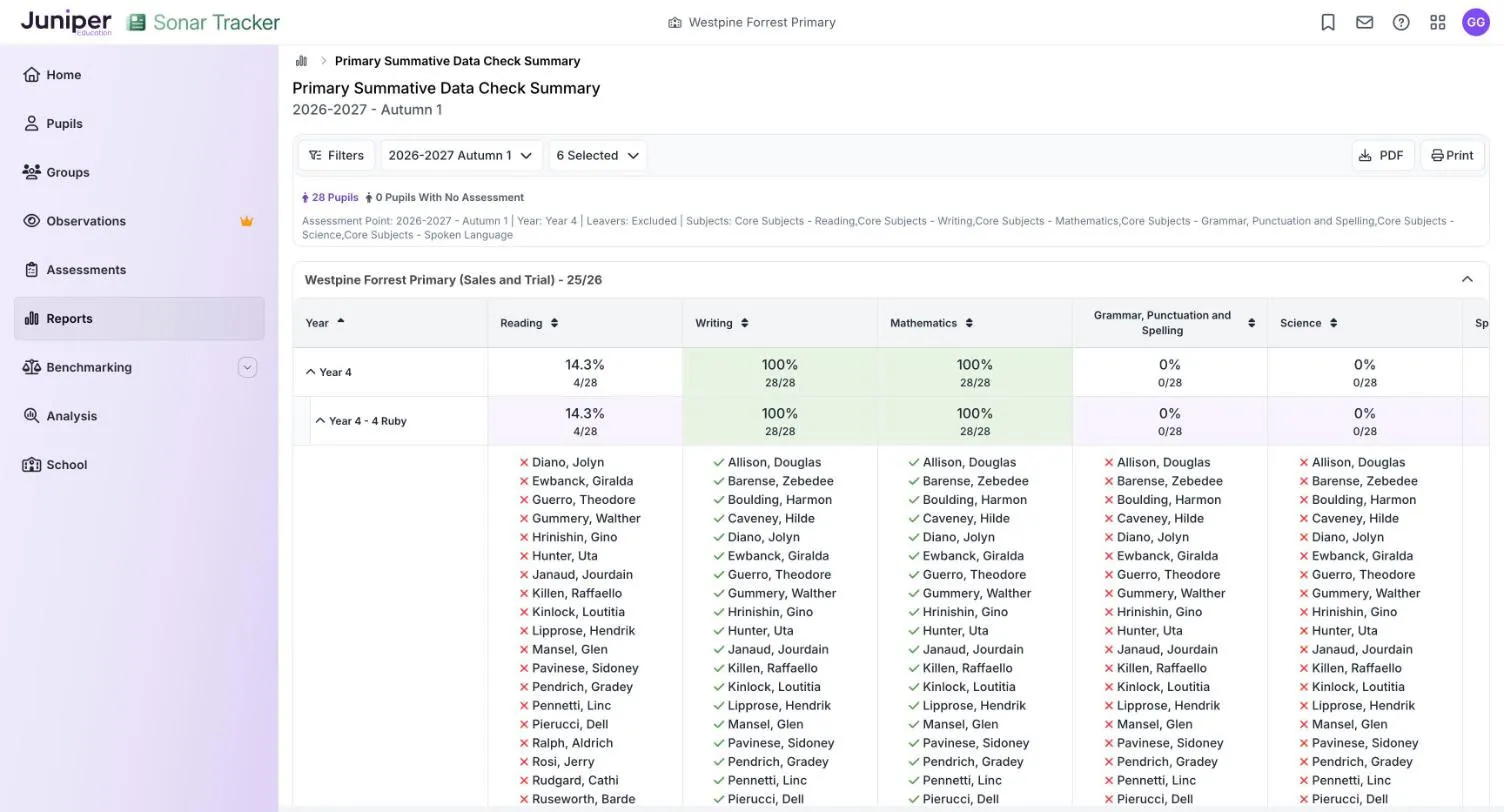
Task: Open Analysis in the sidebar
Action: coord(139,416)
